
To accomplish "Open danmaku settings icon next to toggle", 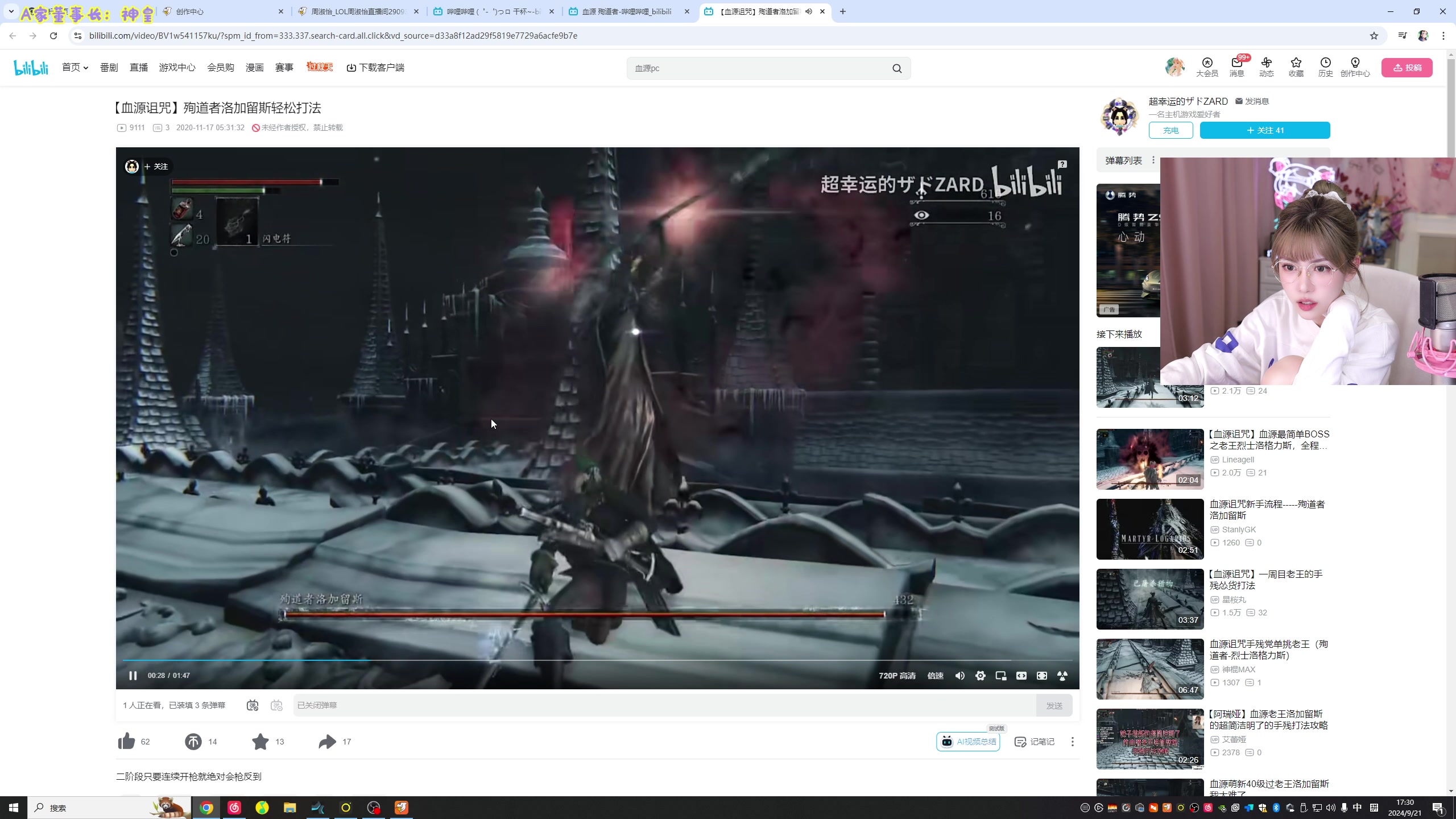I will click(276, 705).
